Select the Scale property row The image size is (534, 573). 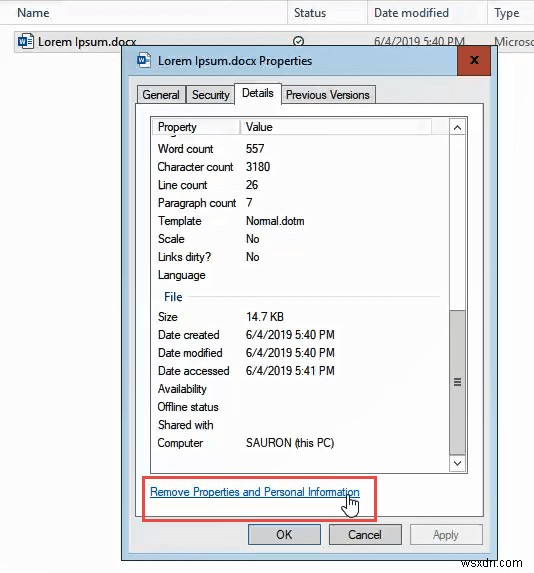(x=299, y=239)
